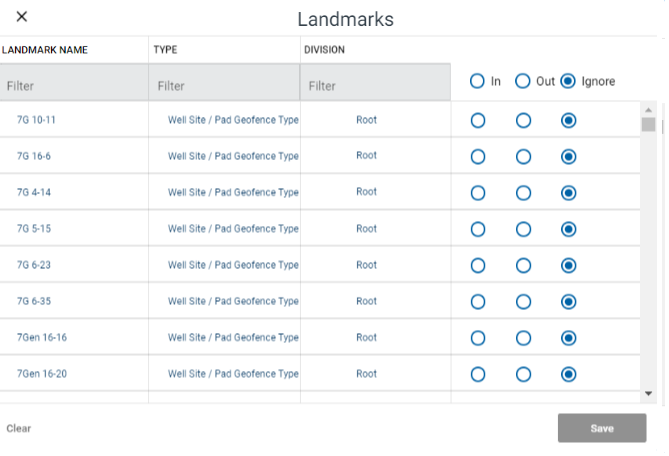Click the Root division for 7G 4-14
The width and height of the screenshot is (669, 456).
tap(366, 192)
